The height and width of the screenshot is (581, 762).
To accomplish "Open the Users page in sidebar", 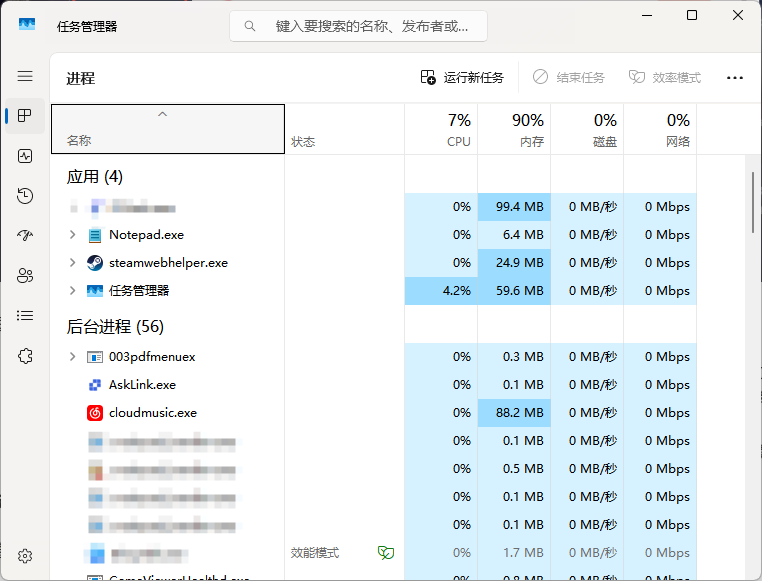I will click(25, 275).
